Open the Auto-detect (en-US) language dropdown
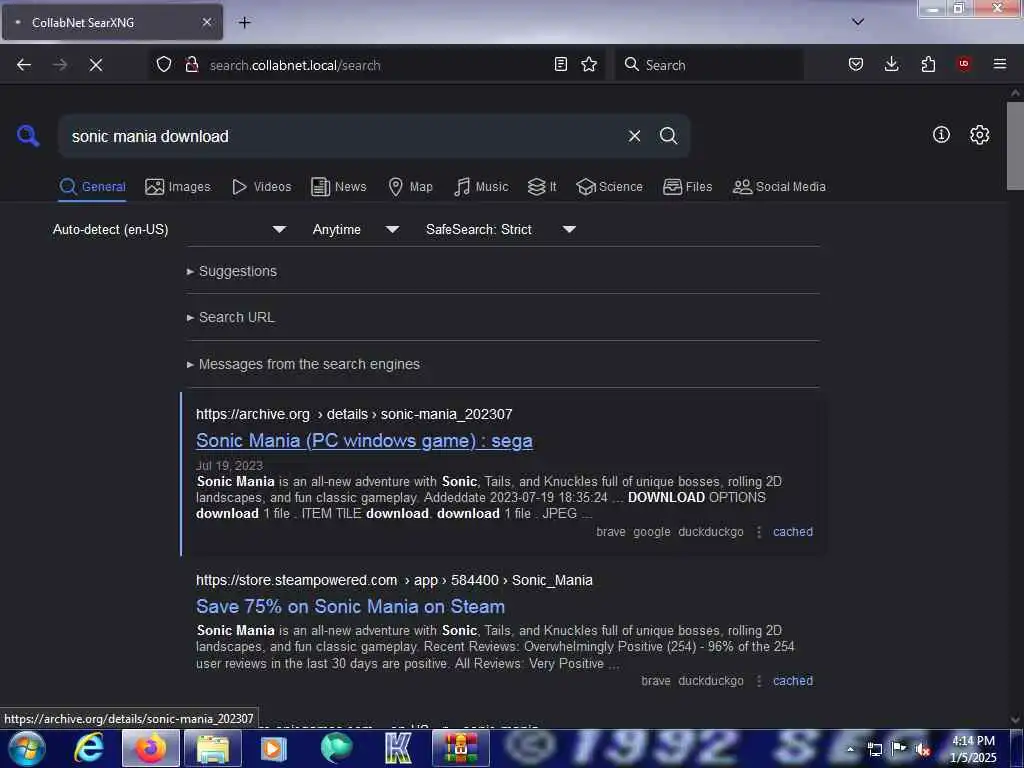Image resolution: width=1024 pixels, height=768 pixels. 169,229
